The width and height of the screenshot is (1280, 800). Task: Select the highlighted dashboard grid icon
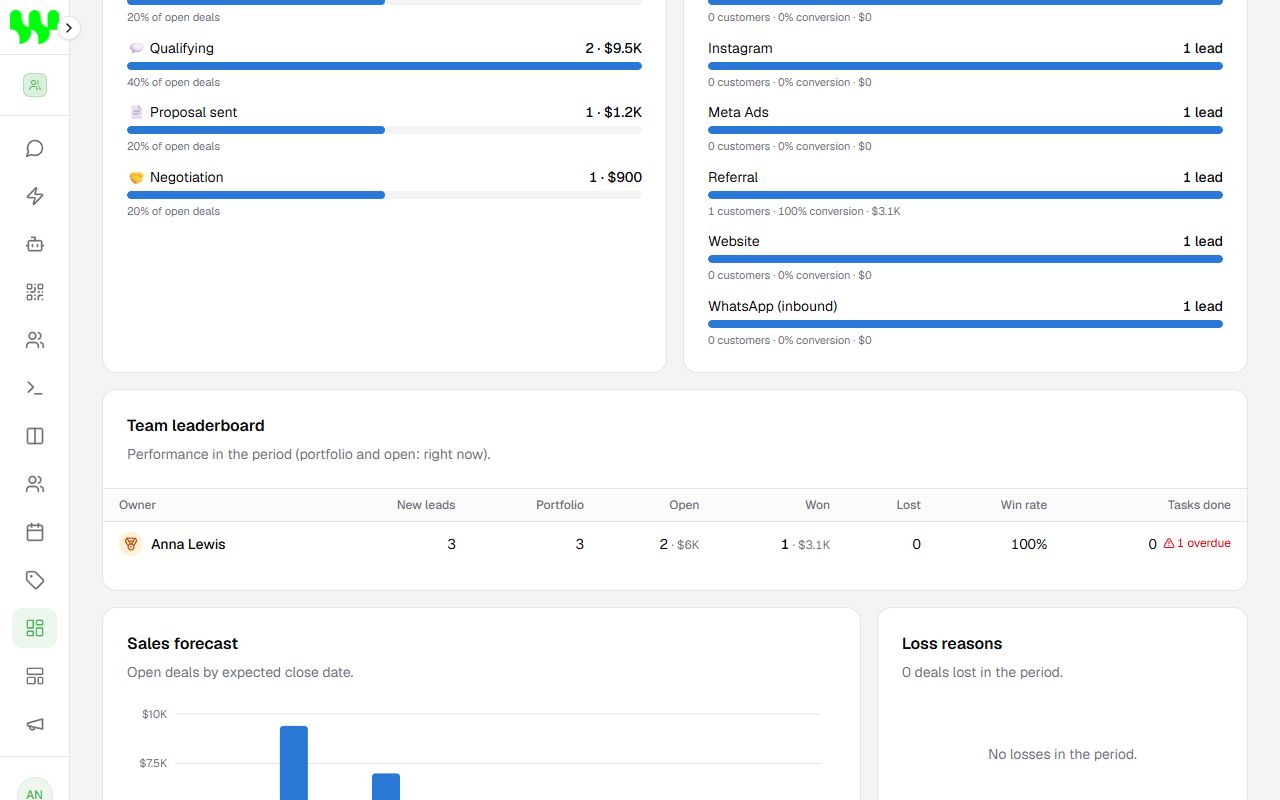point(35,628)
